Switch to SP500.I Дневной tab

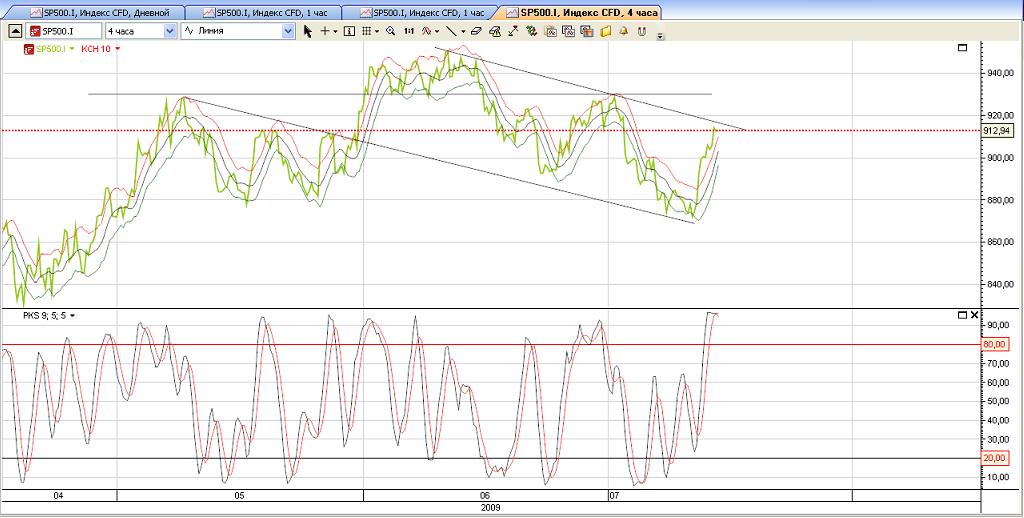(x=98, y=12)
